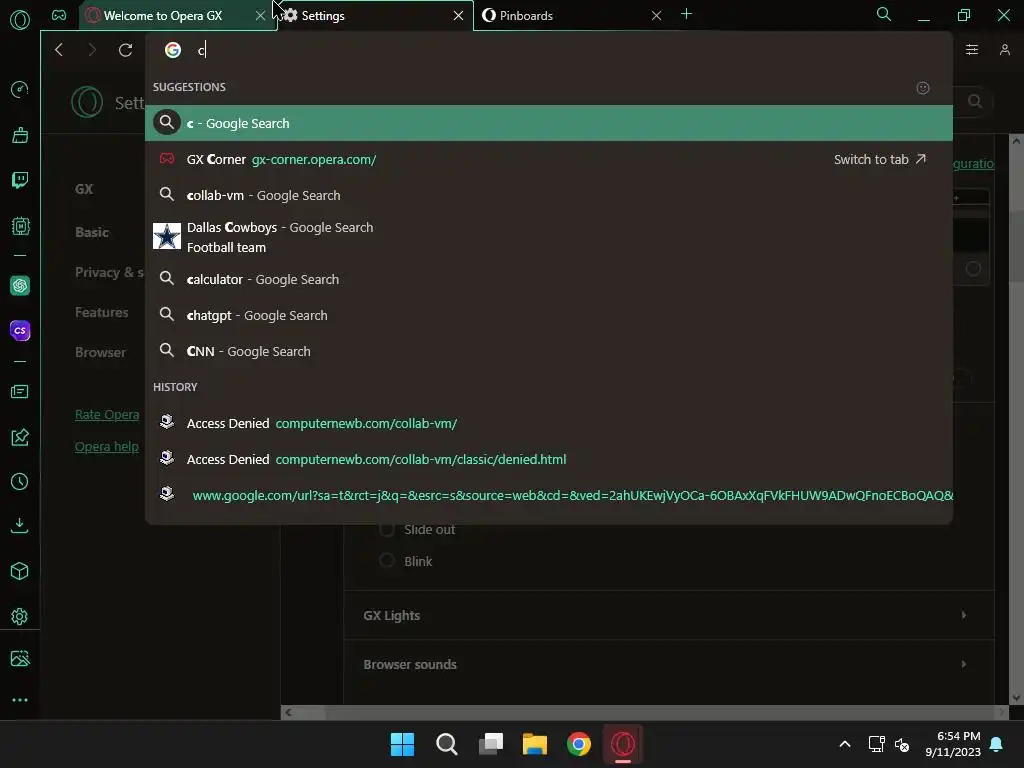Choose chatgpt Google Search suggestion
Image resolution: width=1024 pixels, height=768 pixels.
point(549,315)
